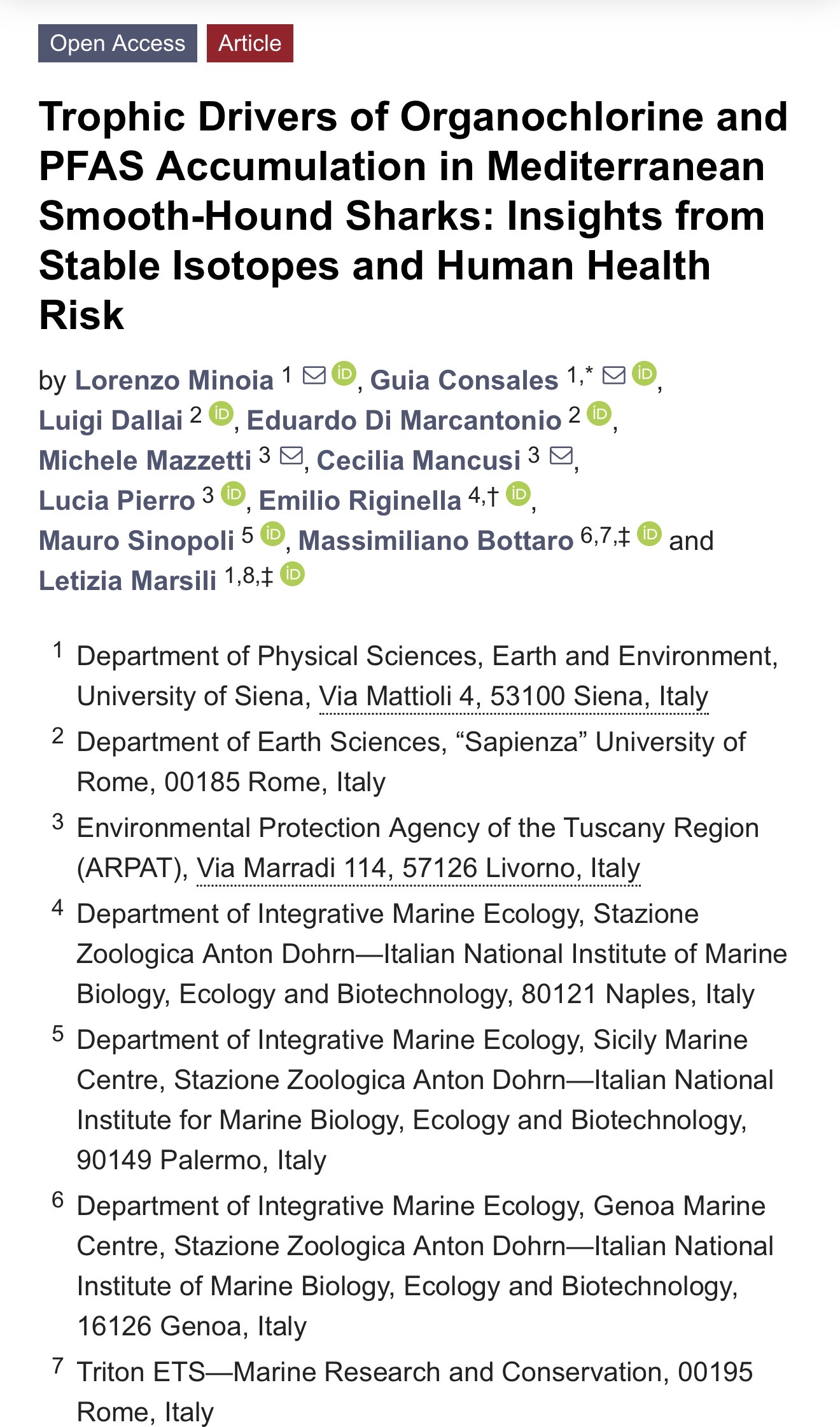Open Letizia Marsili's ORCID icon
This screenshot has width=840, height=1427.
coord(293,574)
